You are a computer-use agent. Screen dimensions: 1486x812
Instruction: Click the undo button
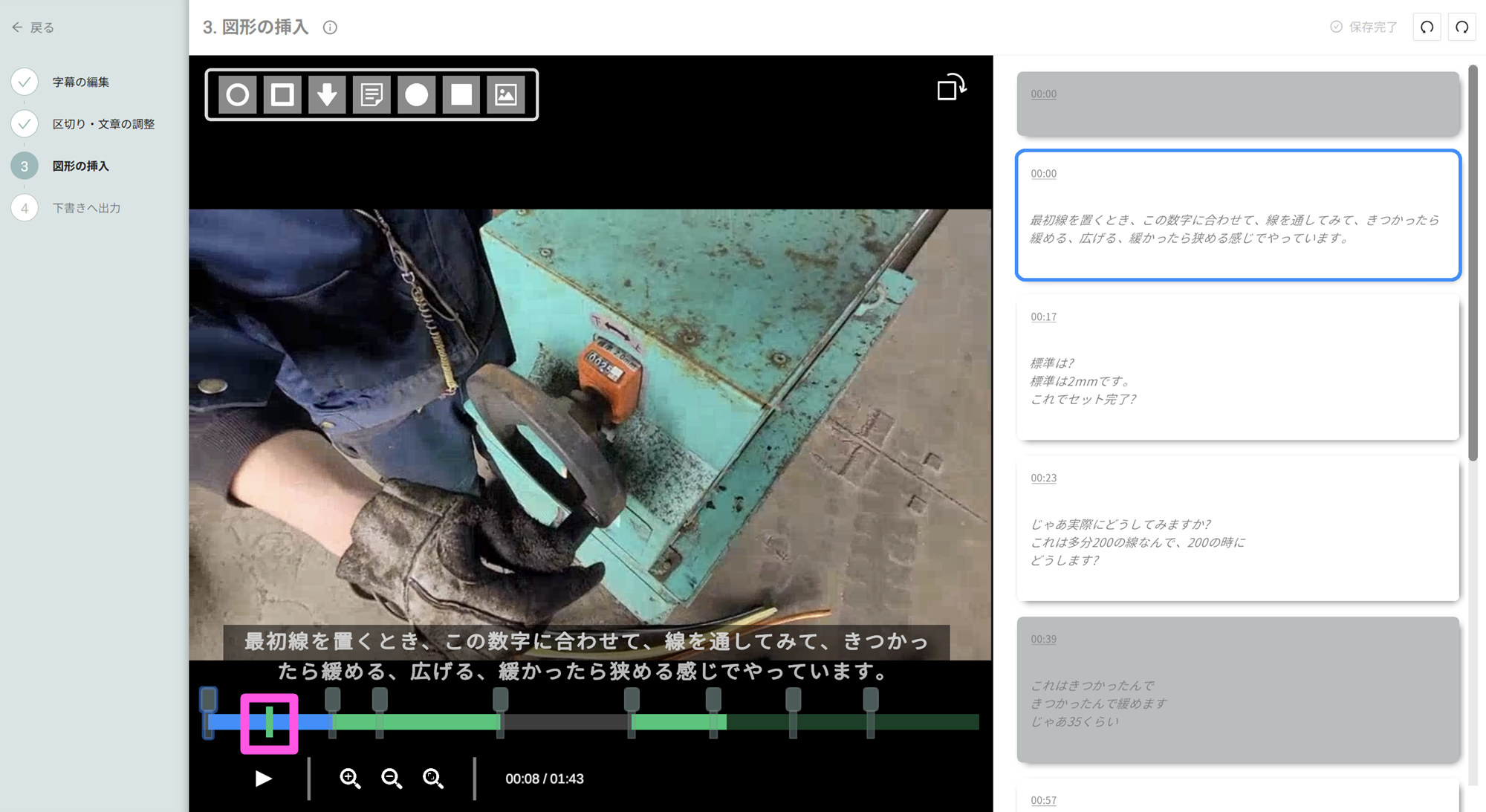point(1427,27)
